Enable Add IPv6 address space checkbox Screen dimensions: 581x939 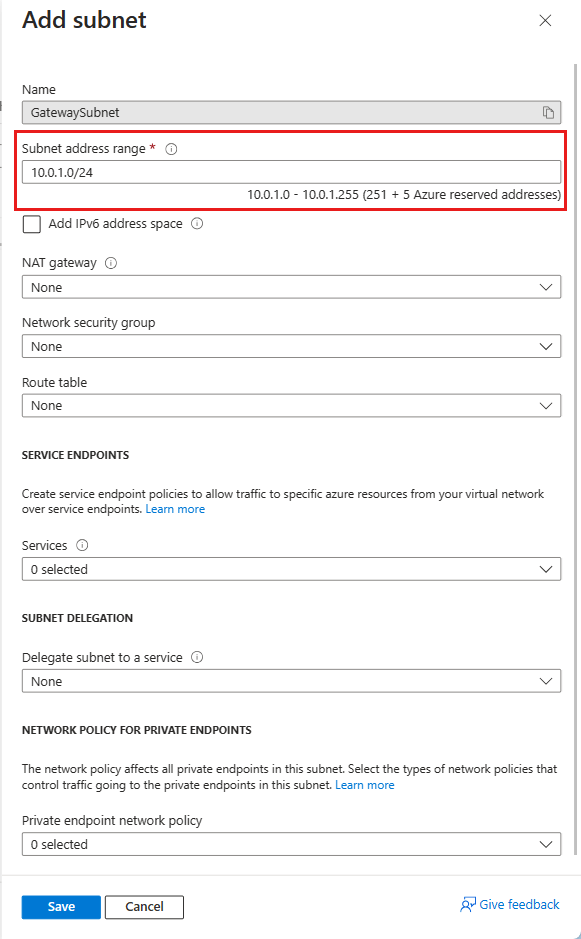[32, 224]
